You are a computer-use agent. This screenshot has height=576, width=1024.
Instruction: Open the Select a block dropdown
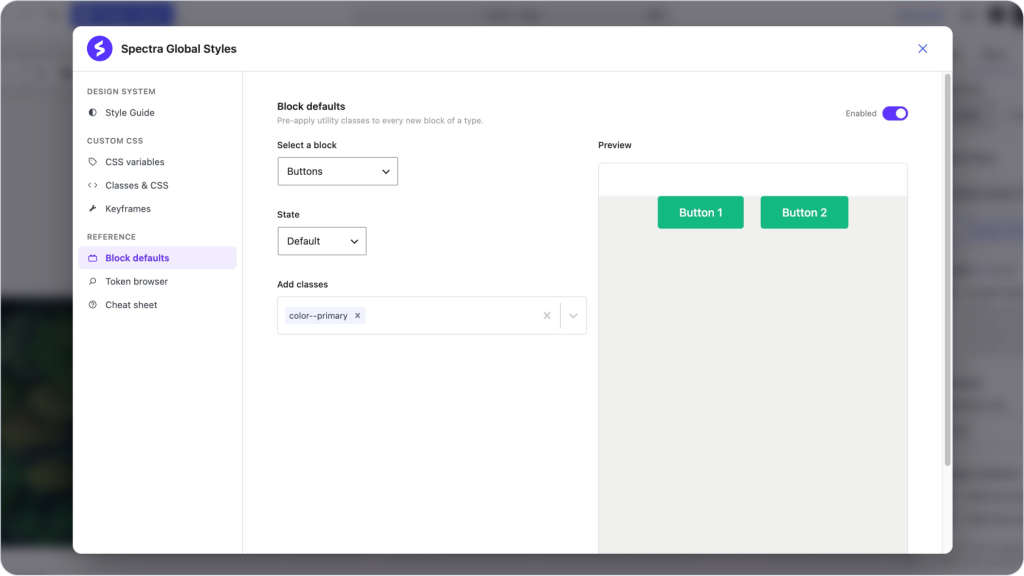338,171
